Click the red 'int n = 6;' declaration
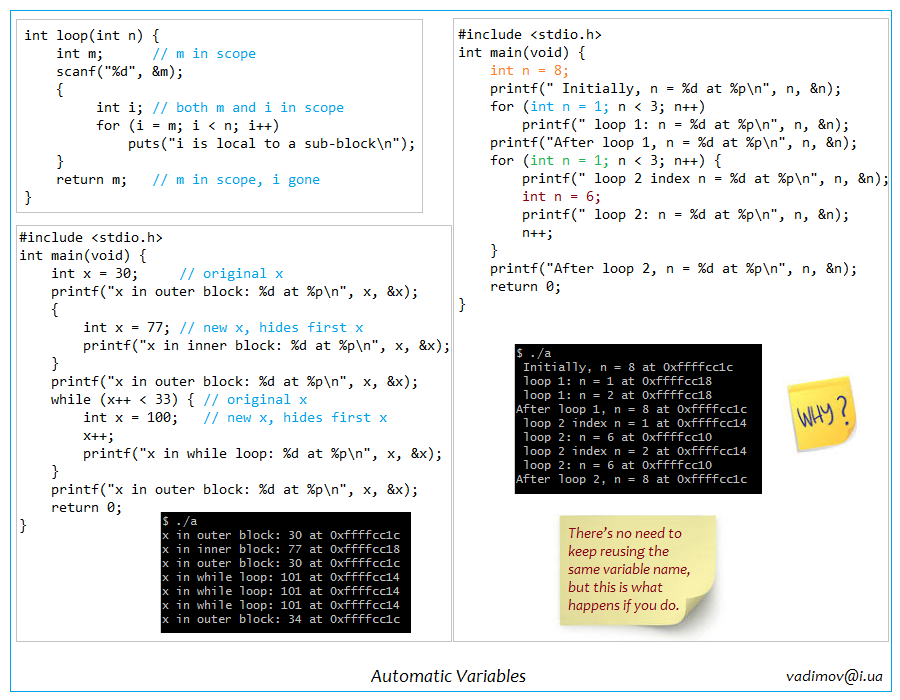Viewport: 900px width, 700px height. [561, 197]
